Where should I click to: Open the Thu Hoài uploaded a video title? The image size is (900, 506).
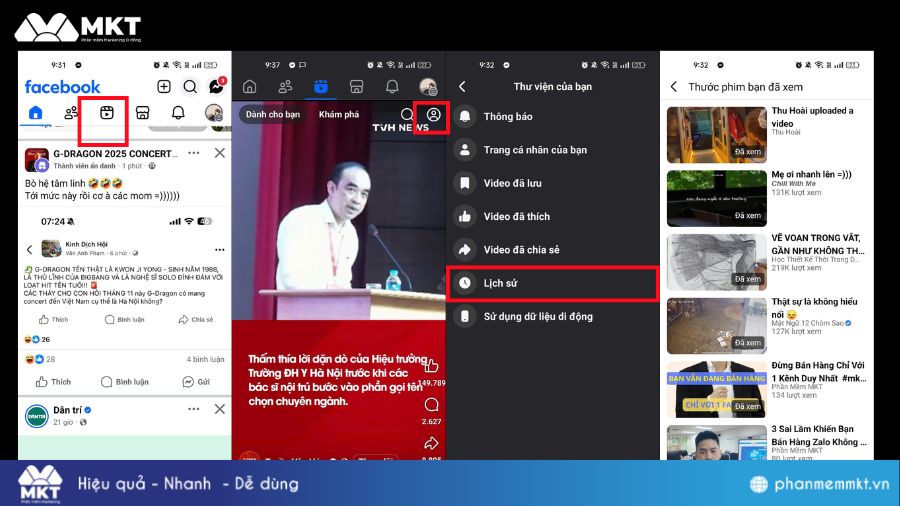(812, 117)
